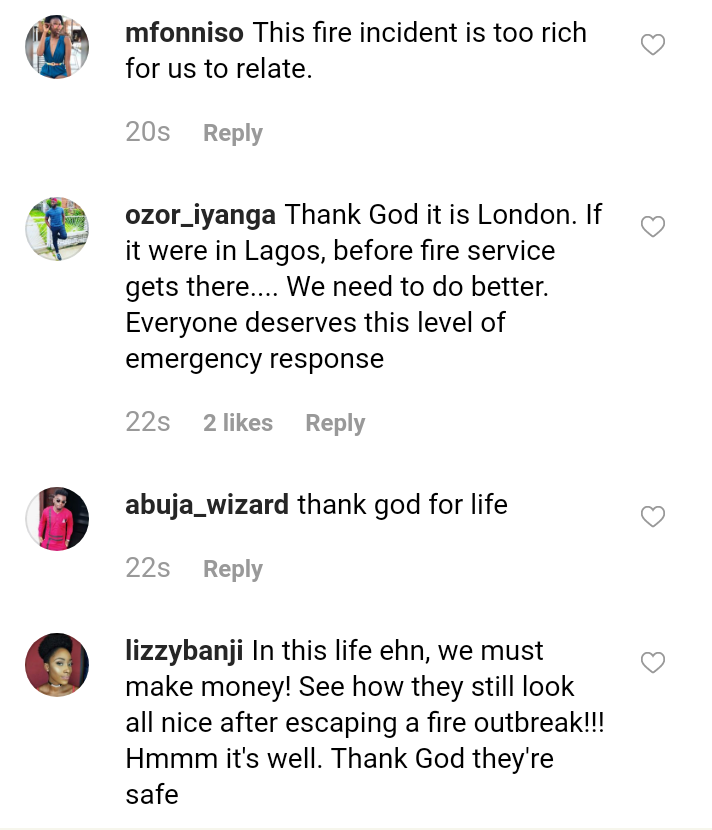Image resolution: width=712 pixels, height=830 pixels.
Task: Open lizzybanji's profile from username
Action: [185, 650]
